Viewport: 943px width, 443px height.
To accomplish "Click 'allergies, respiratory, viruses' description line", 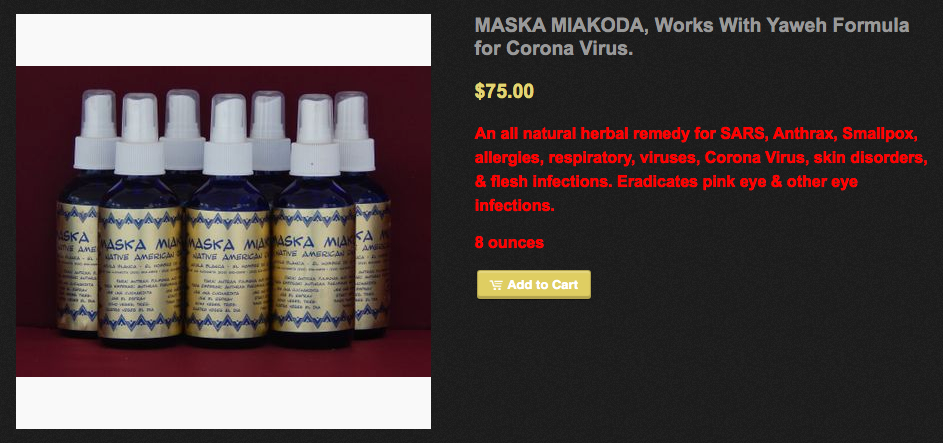I will coord(587,158).
